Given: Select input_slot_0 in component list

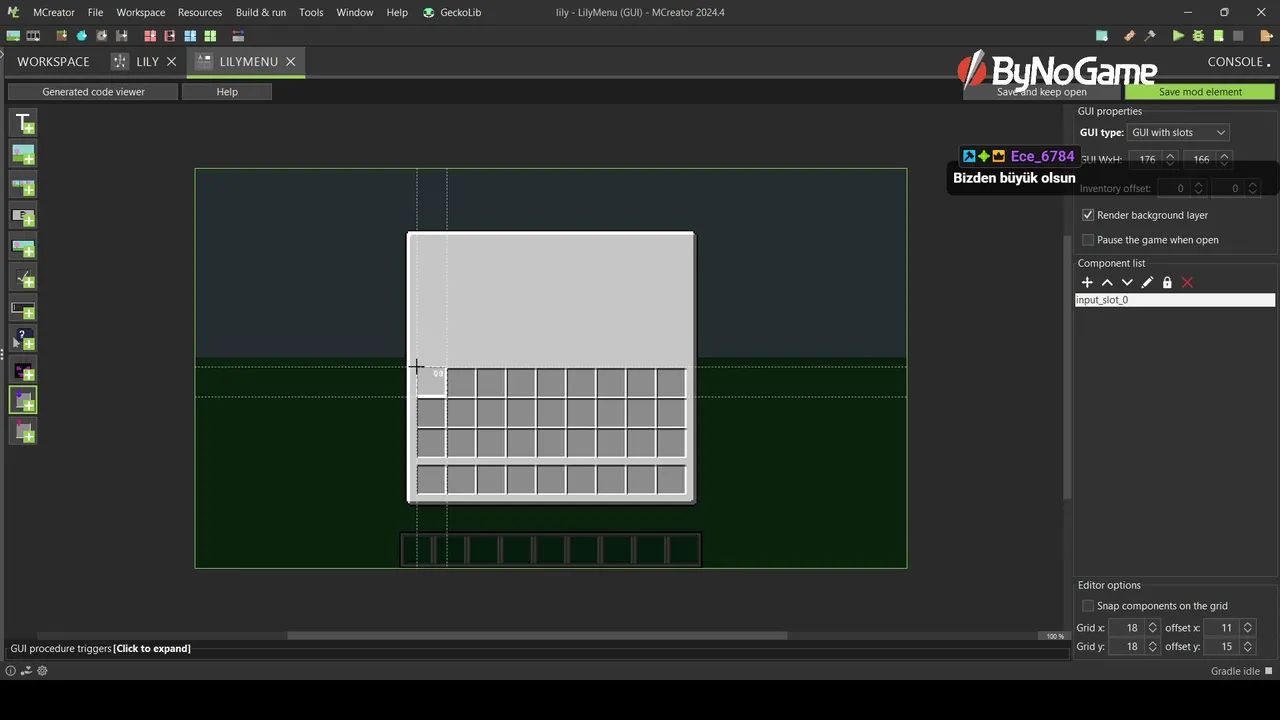Looking at the screenshot, I should point(1175,300).
